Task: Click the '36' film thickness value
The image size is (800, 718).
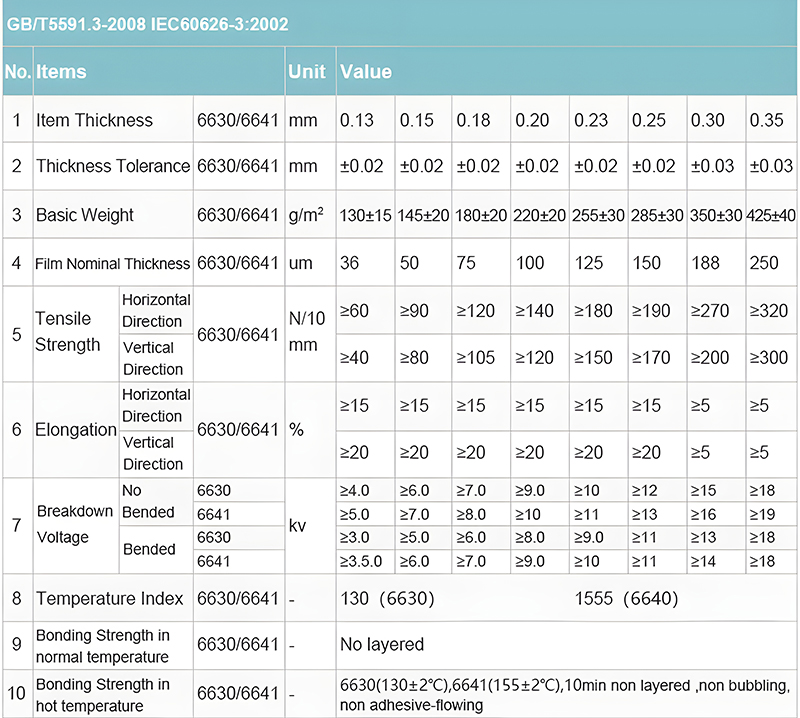Action: [x=349, y=263]
